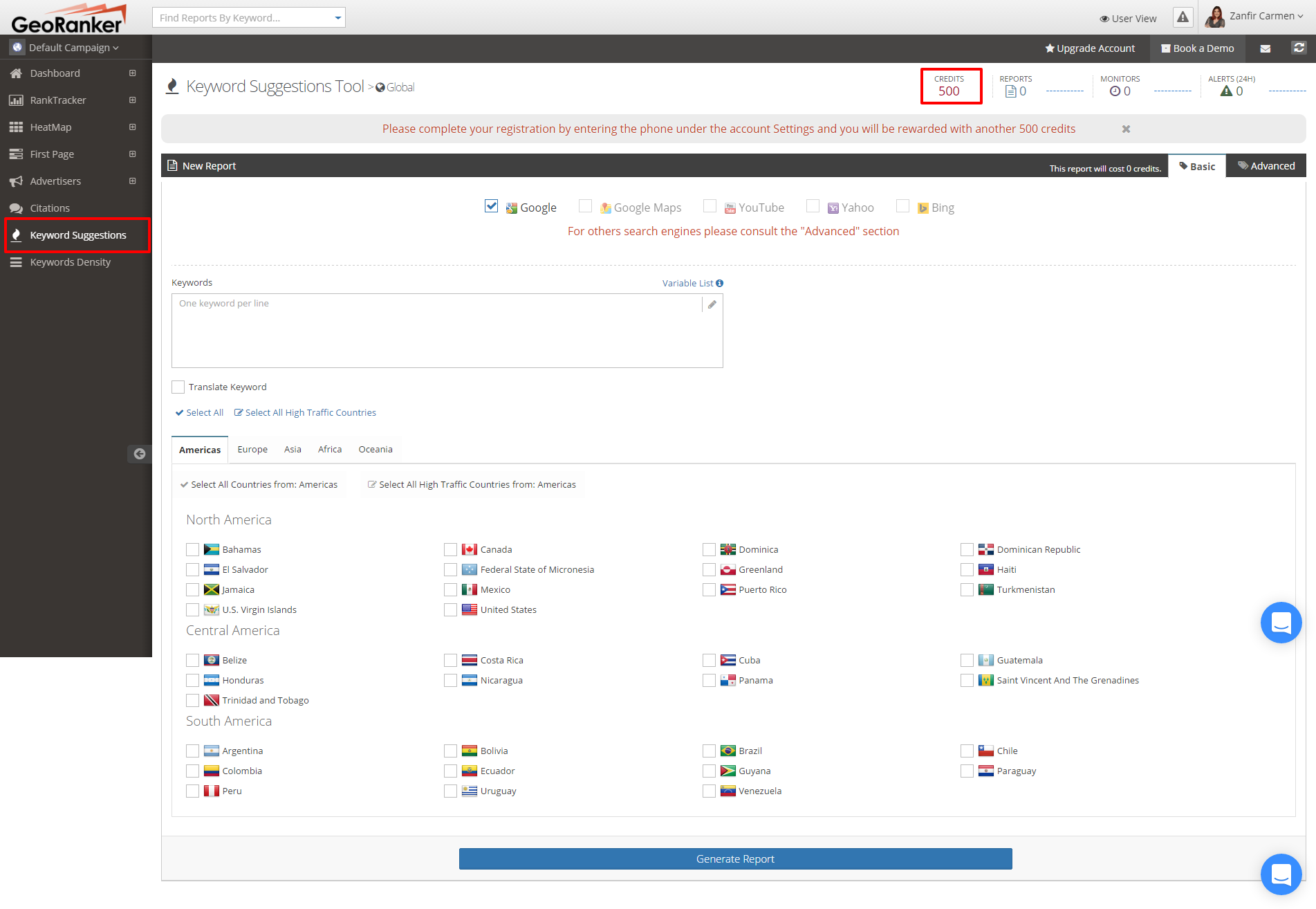
Task: Expand the RankTracker sidebar section
Action: (132, 100)
